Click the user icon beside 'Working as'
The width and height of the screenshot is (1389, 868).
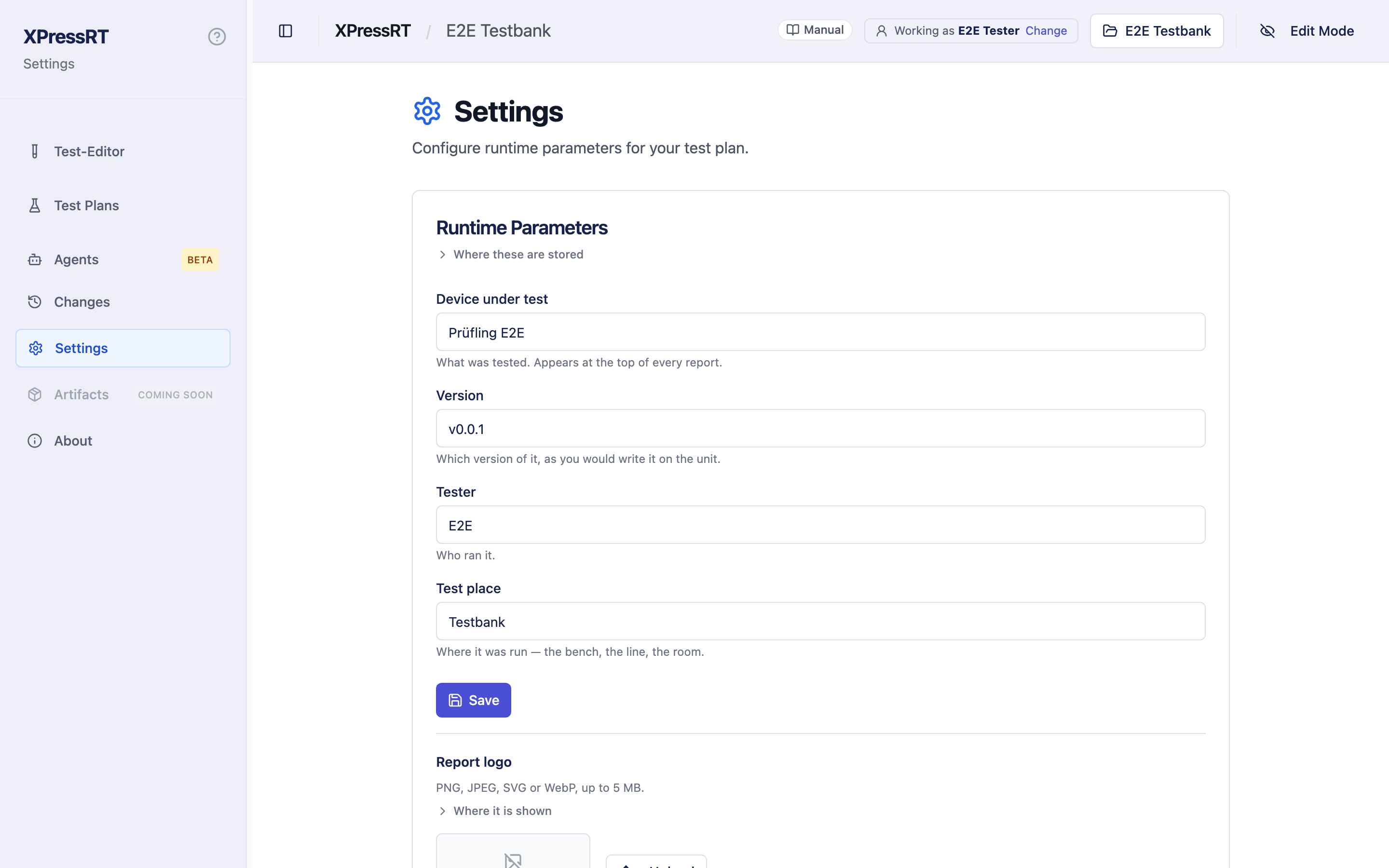881,31
